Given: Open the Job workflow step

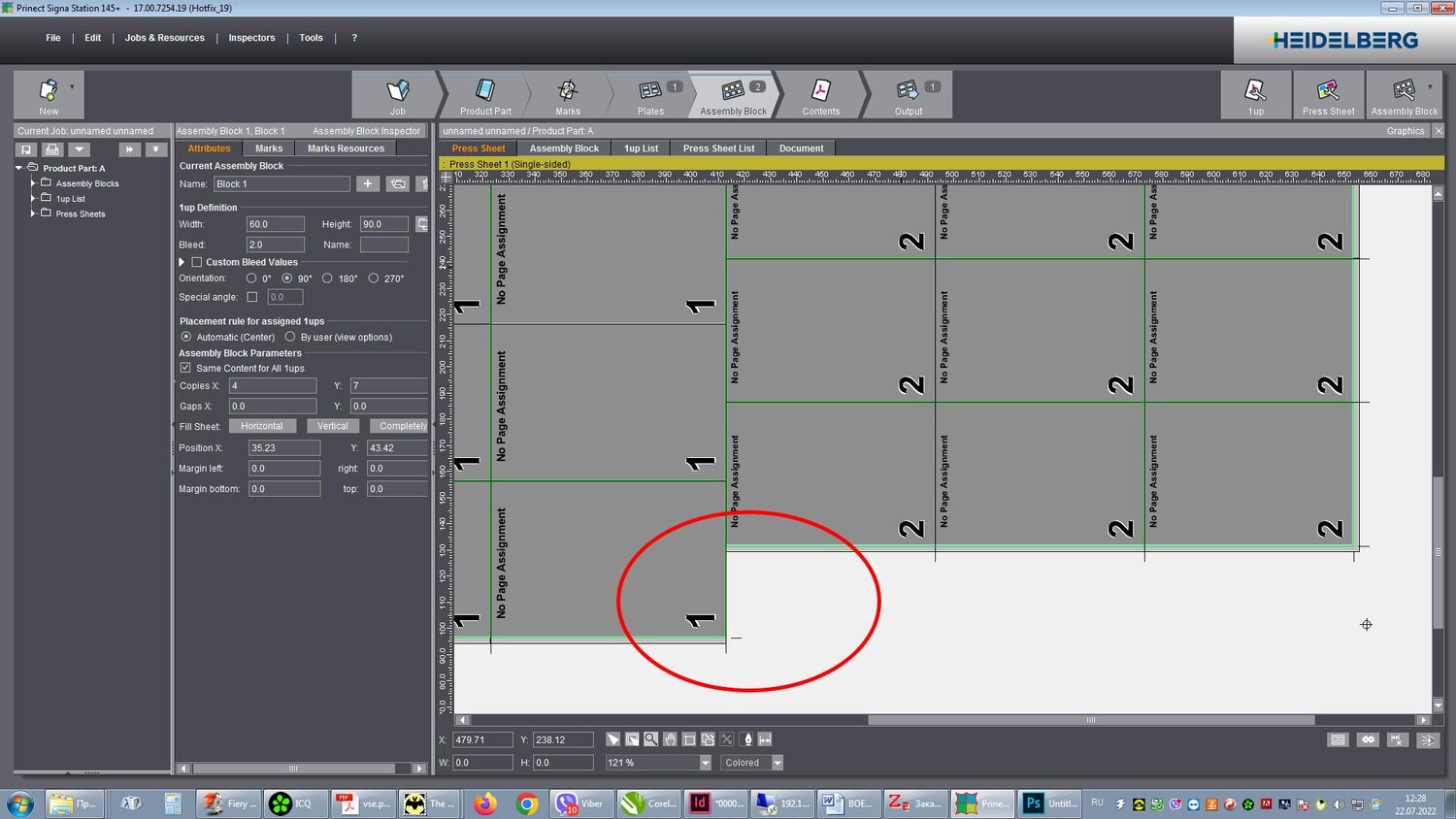Looking at the screenshot, I should [397, 95].
